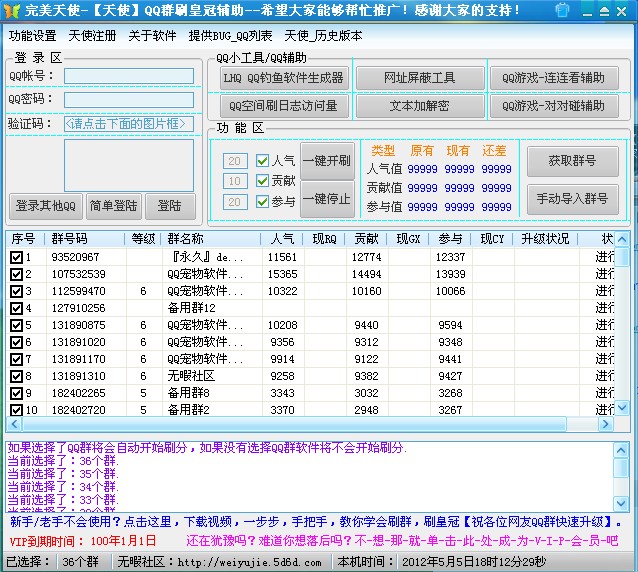Open the 功能设置 menu
The height and width of the screenshot is (572, 638).
click(x=33, y=36)
